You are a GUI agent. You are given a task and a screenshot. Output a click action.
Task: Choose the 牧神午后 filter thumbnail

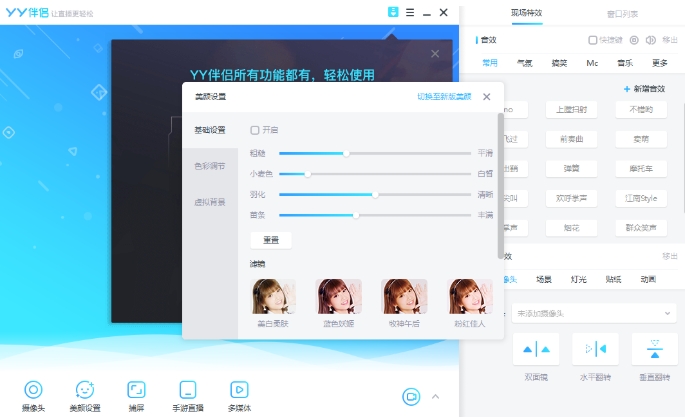pos(404,297)
